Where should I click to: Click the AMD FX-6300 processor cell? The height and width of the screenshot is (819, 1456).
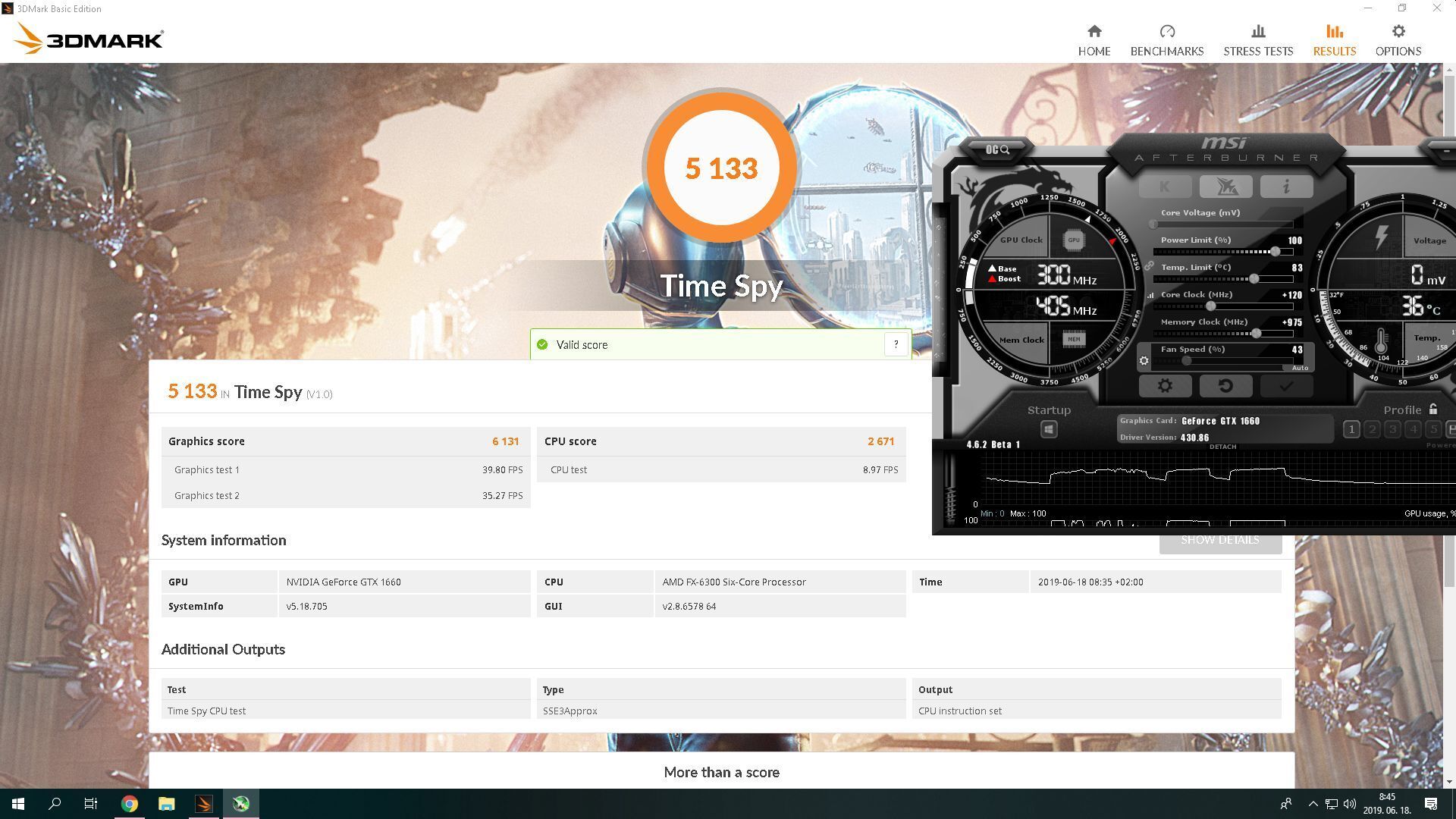pyautogui.click(x=780, y=582)
